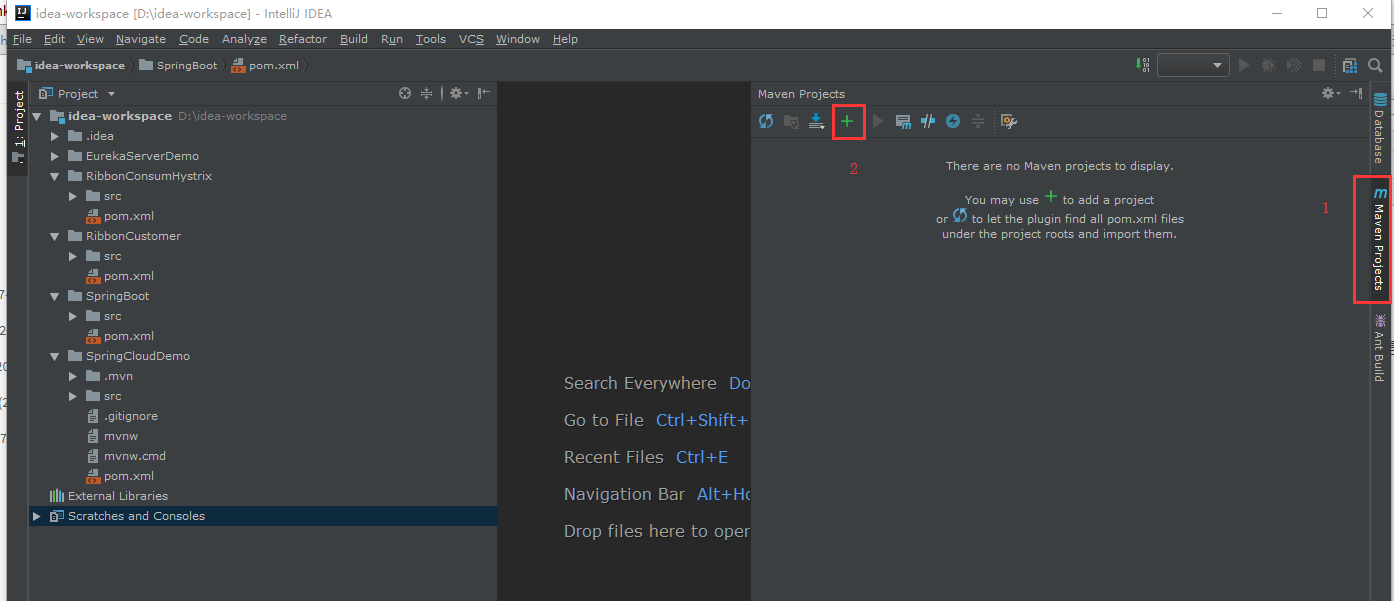
Task: Open Project Structure icon in main toolbar
Action: 1350,65
